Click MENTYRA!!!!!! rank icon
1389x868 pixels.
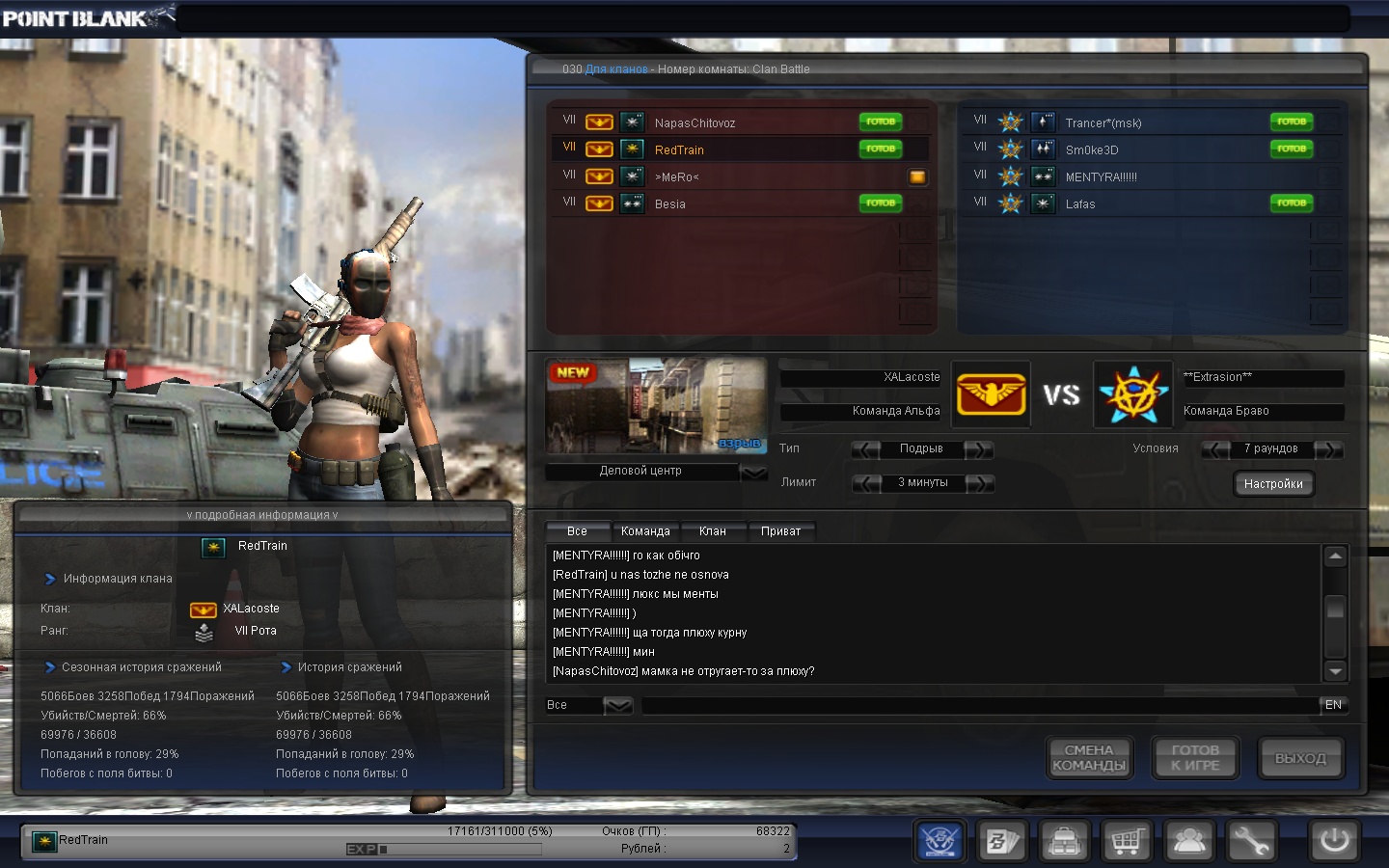(x=1043, y=176)
